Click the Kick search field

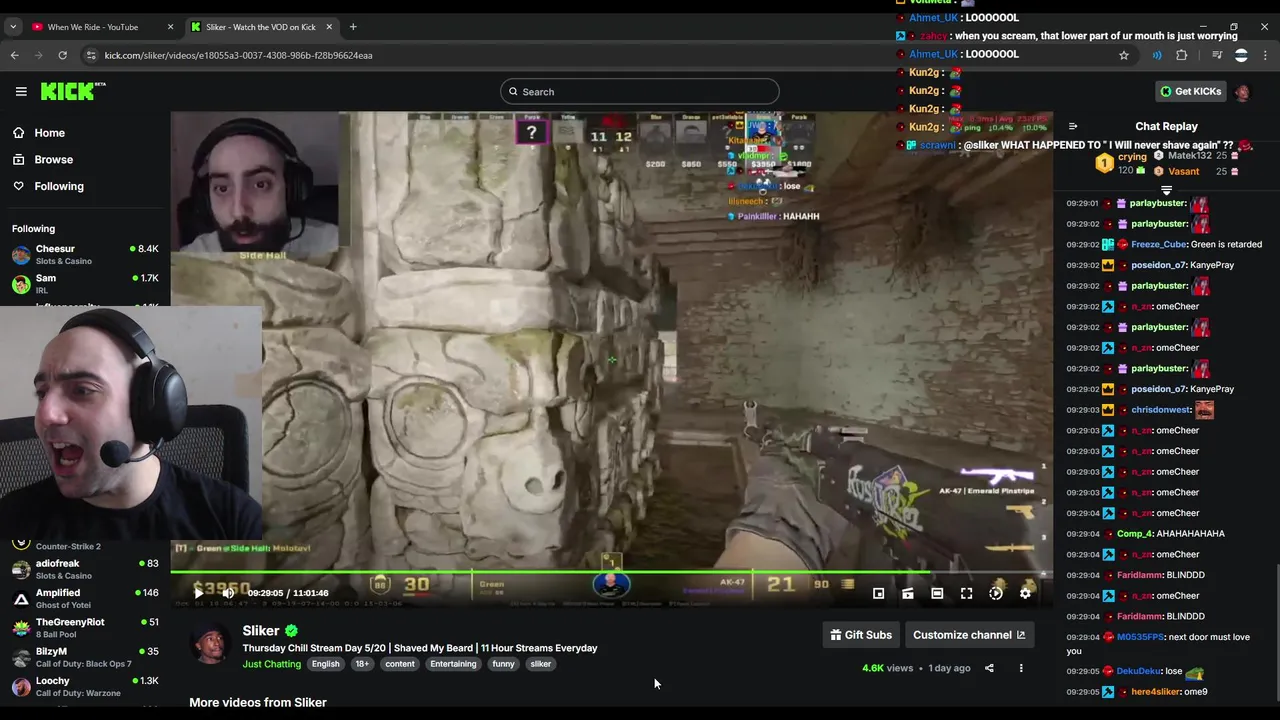[640, 92]
